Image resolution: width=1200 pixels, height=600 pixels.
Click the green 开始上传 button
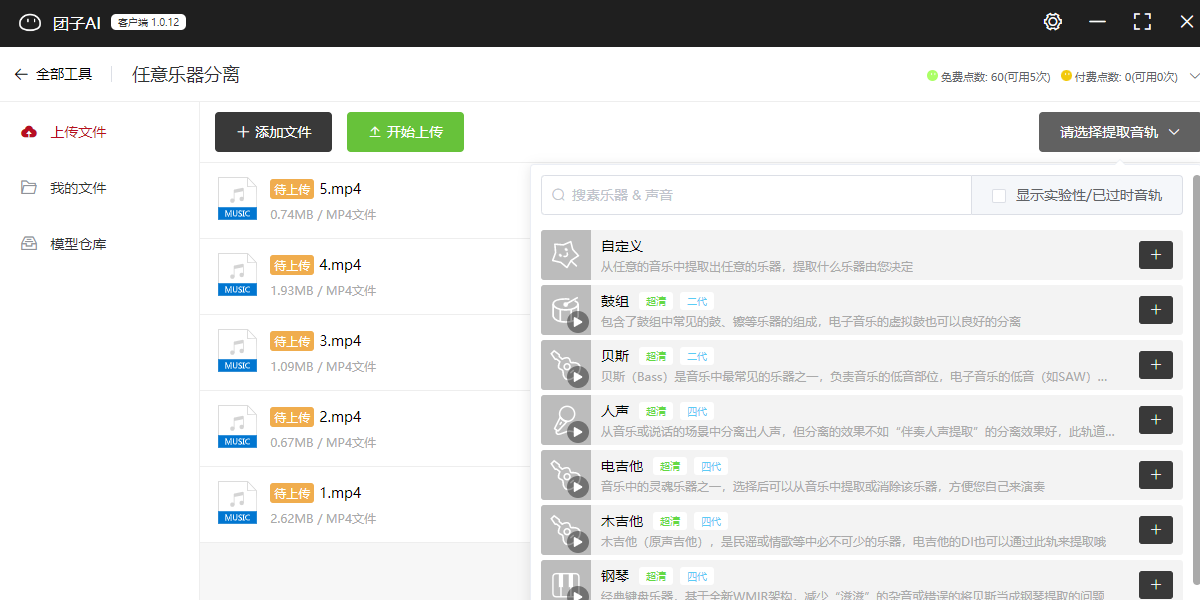point(405,132)
